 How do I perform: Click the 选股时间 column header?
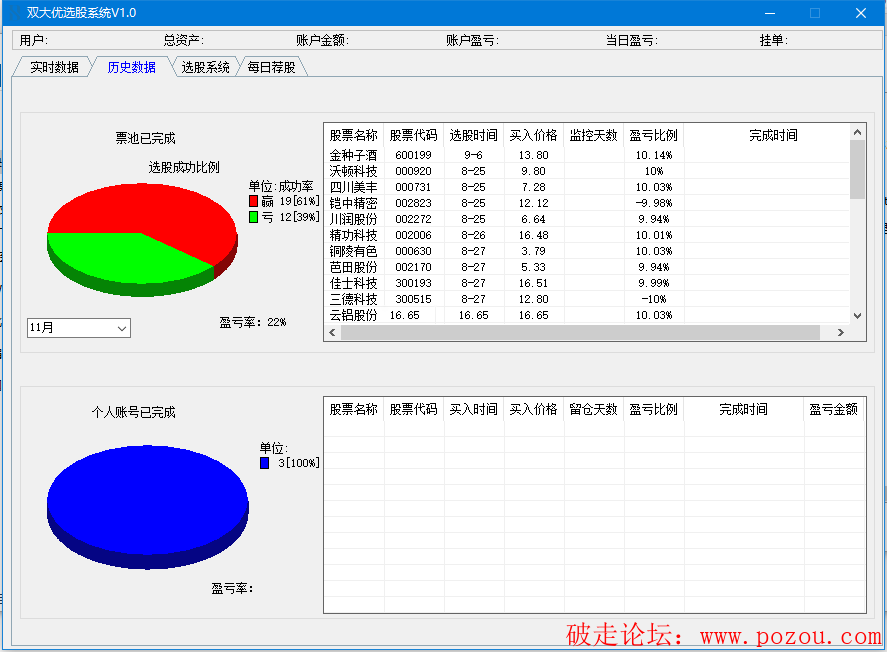pos(473,135)
